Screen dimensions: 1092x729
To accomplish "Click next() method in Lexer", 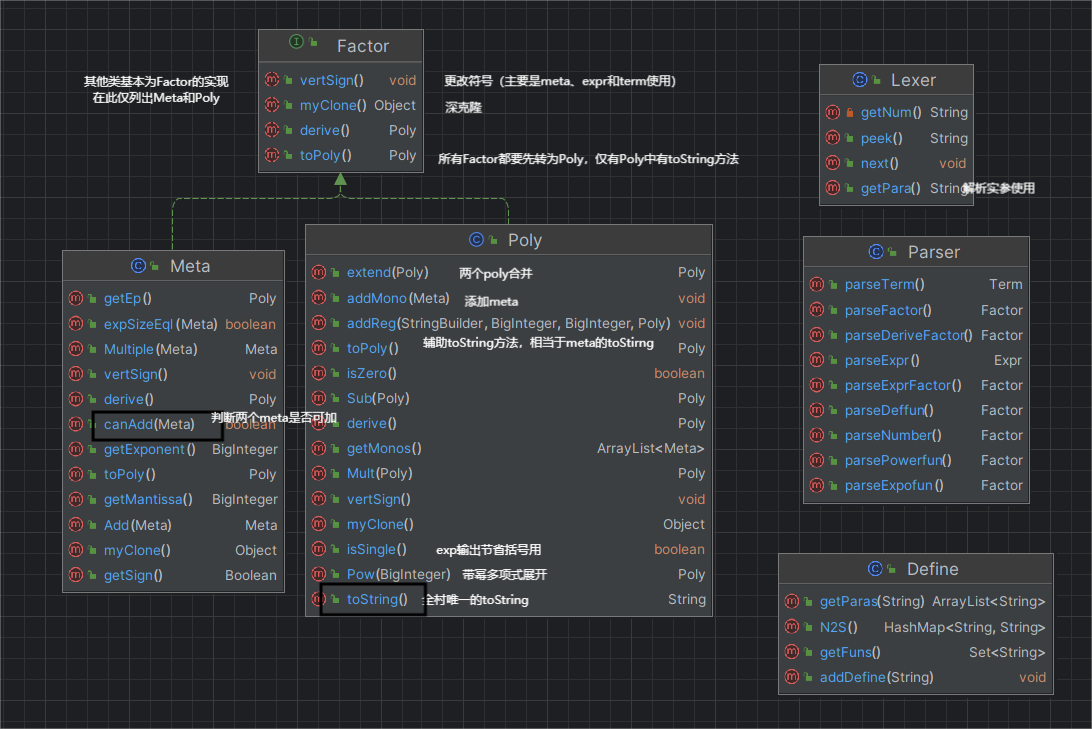I will click(x=880, y=163).
